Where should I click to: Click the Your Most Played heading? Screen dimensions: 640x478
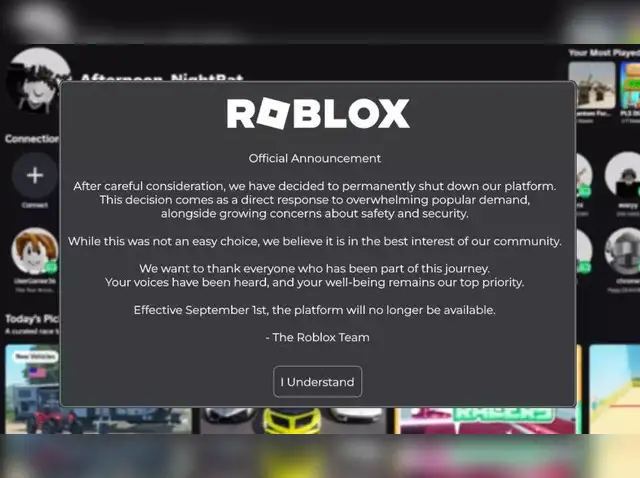tap(604, 53)
